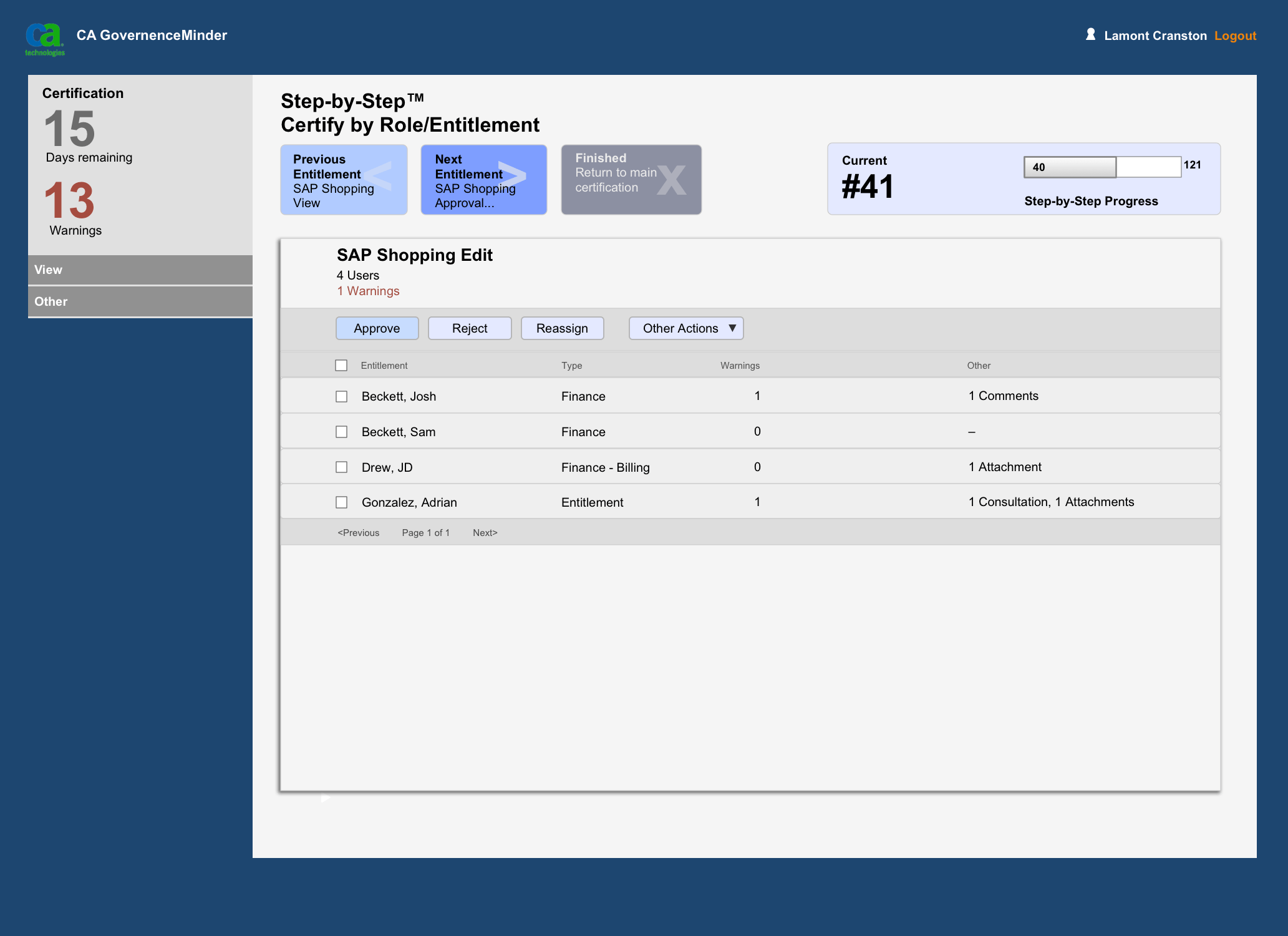Click the CA Technologies logo
Screen dimensions: 1288x936
[x=45, y=39]
